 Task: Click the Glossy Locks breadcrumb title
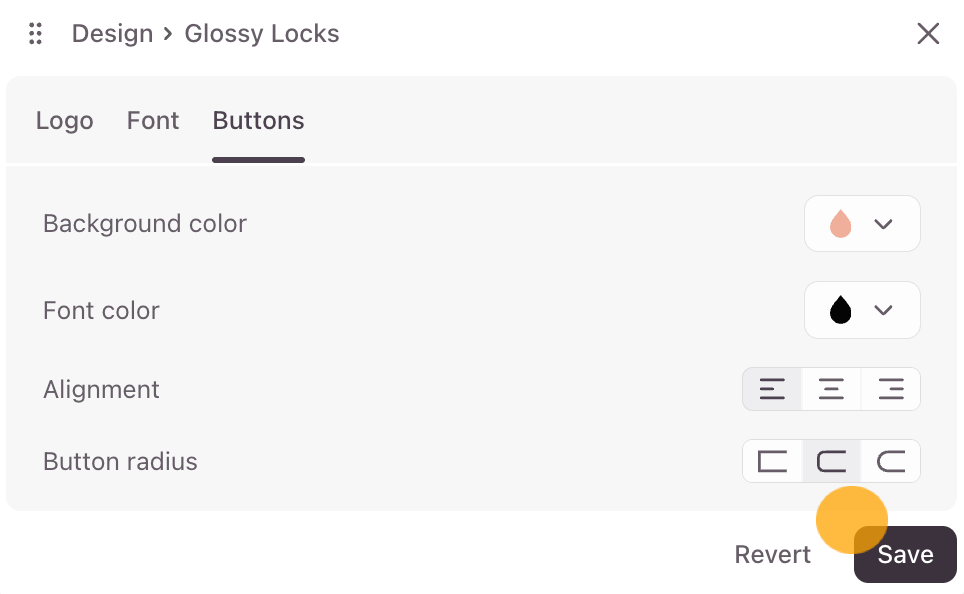click(262, 34)
